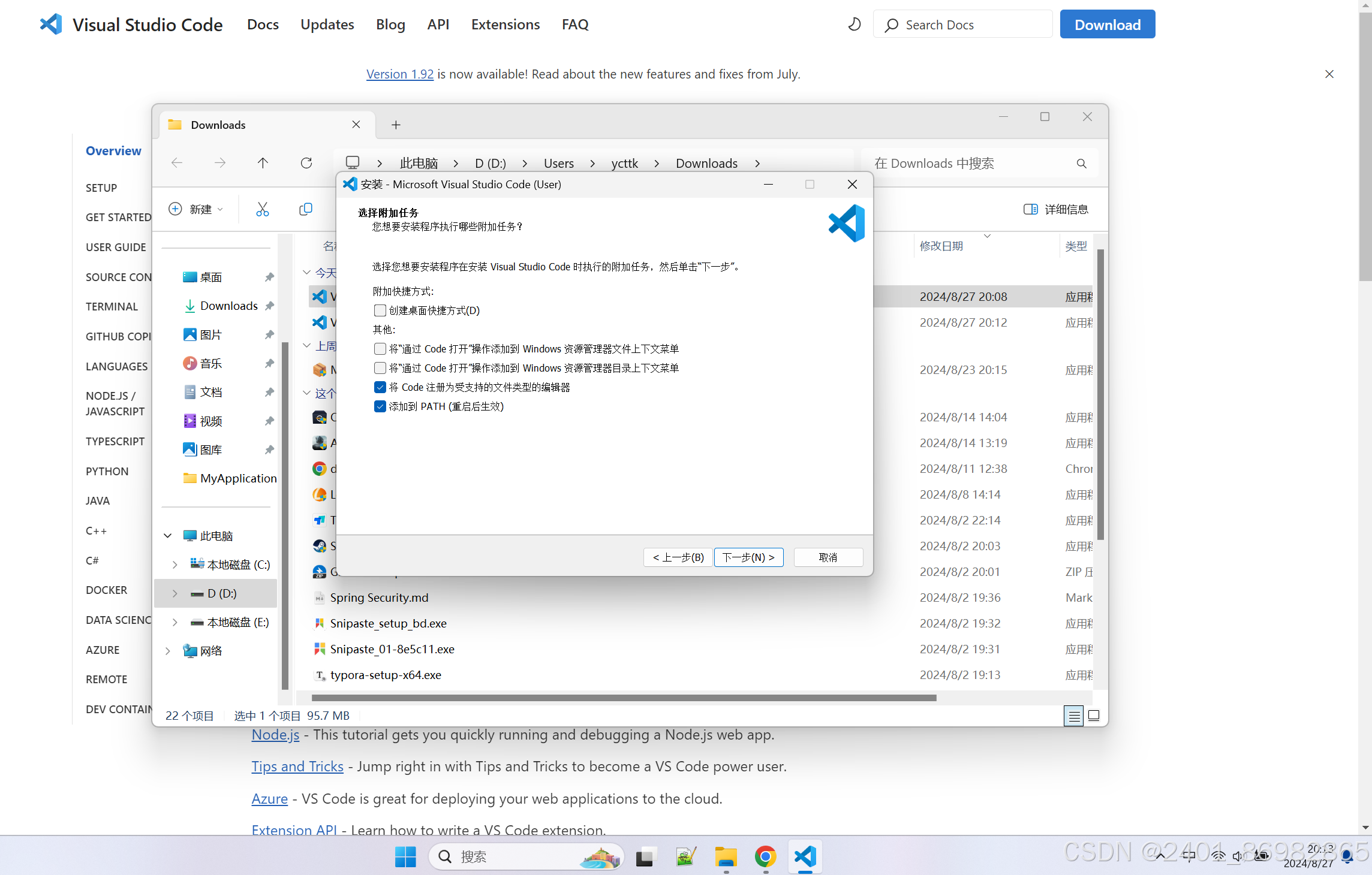This screenshot has height=875, width=1372.
Task: Expand the 本地磁盘 (C:) tree node
Action: click(x=174, y=565)
